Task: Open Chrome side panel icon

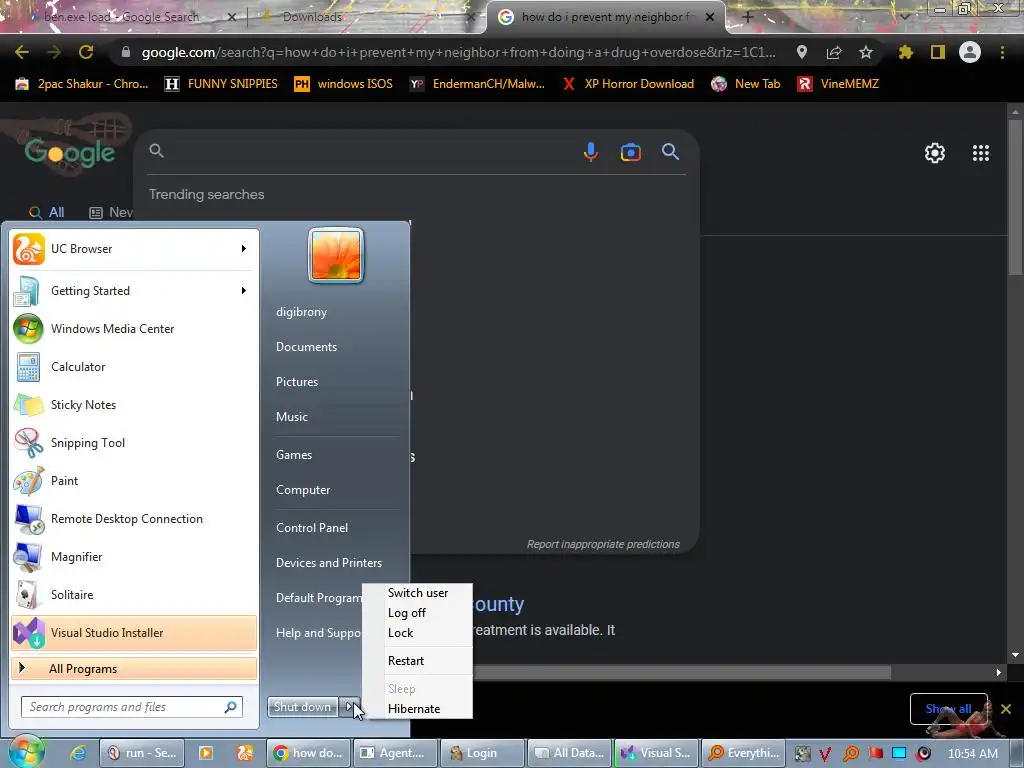Action: 938,52
